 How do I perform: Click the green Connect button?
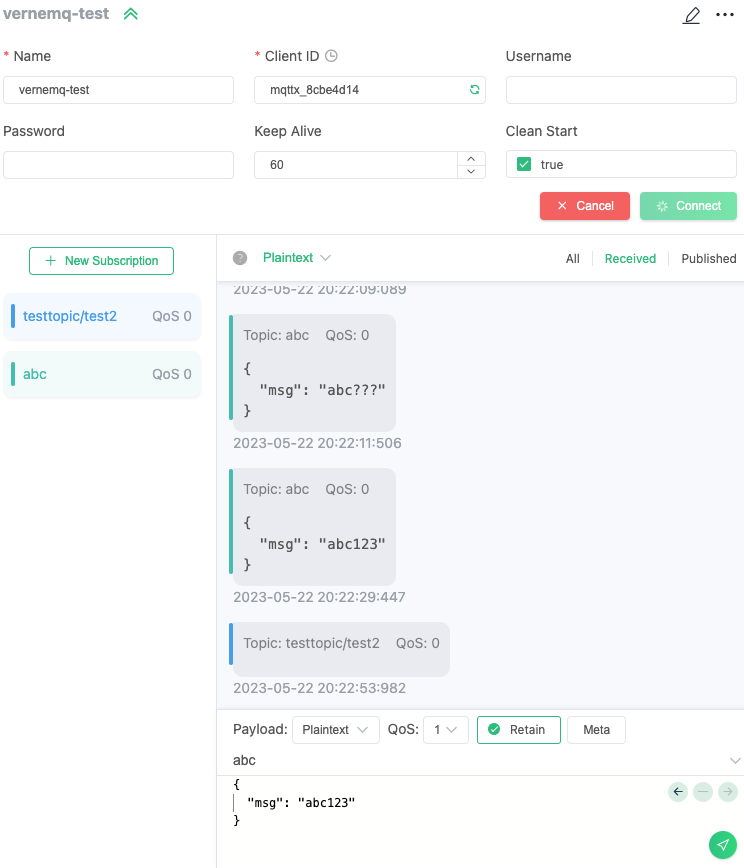coord(688,206)
